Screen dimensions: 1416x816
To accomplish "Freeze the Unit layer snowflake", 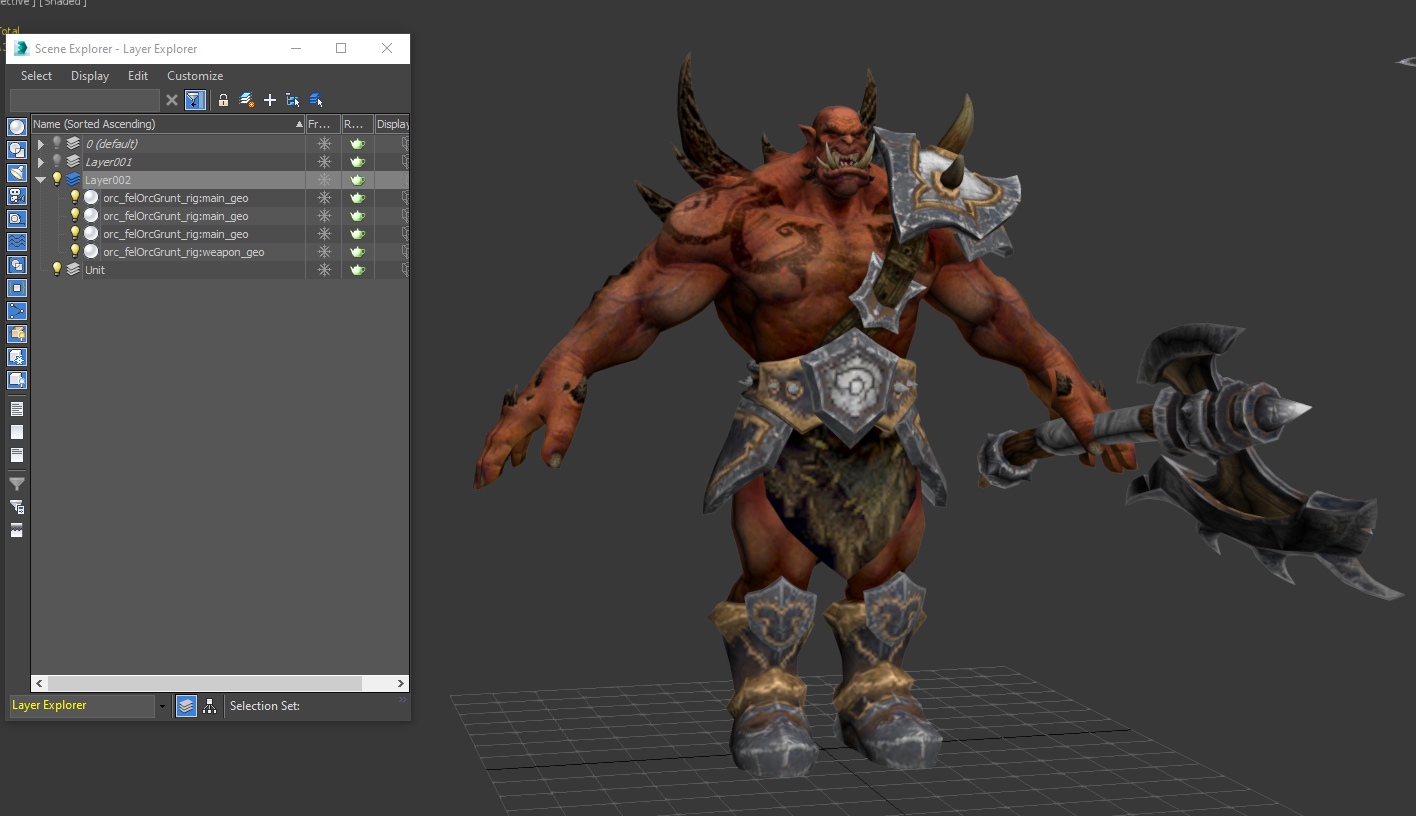I will click(x=324, y=270).
